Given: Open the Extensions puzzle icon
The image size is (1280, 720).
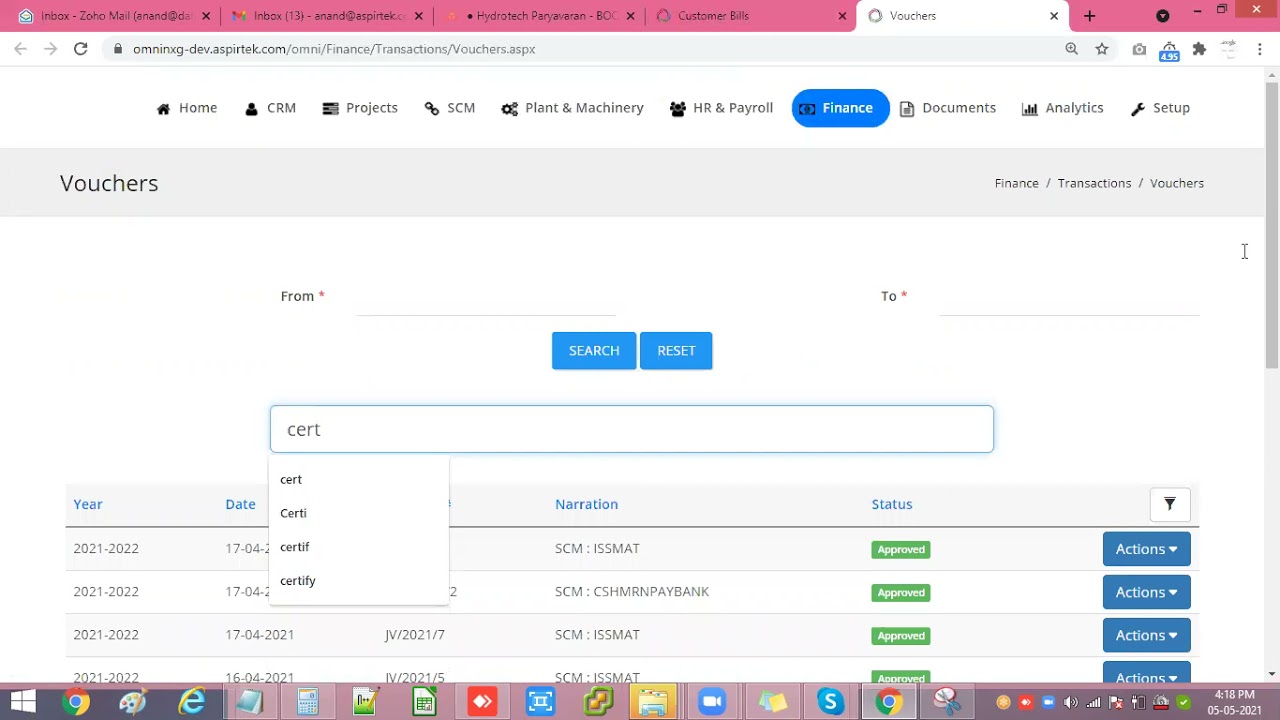Looking at the screenshot, I should [1199, 49].
